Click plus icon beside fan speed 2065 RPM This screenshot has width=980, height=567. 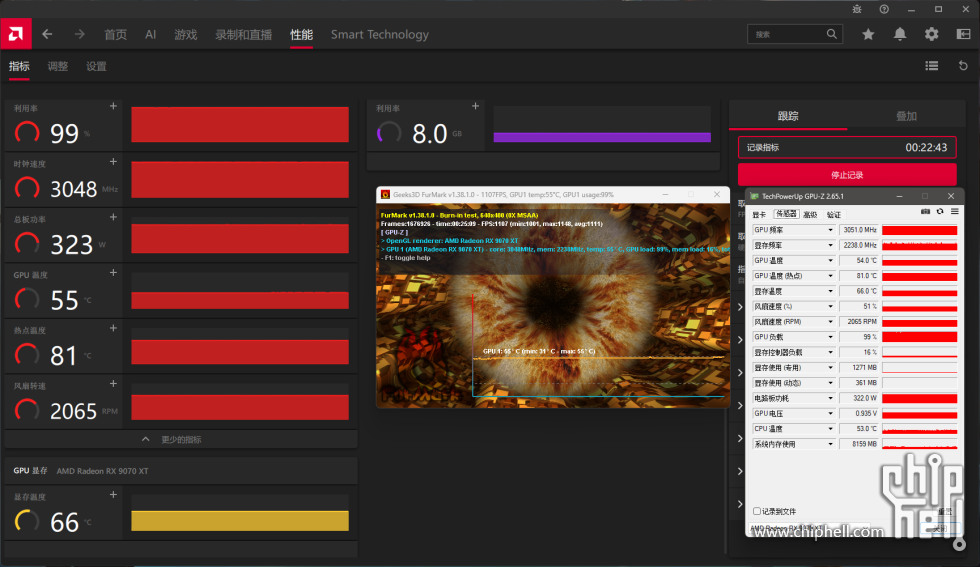[x=113, y=384]
